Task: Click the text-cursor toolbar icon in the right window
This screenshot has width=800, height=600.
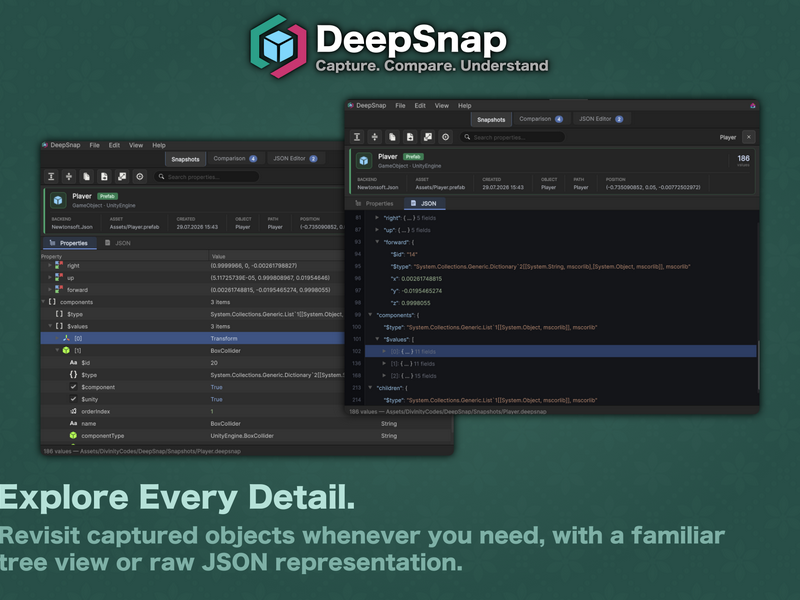Action: (357, 137)
